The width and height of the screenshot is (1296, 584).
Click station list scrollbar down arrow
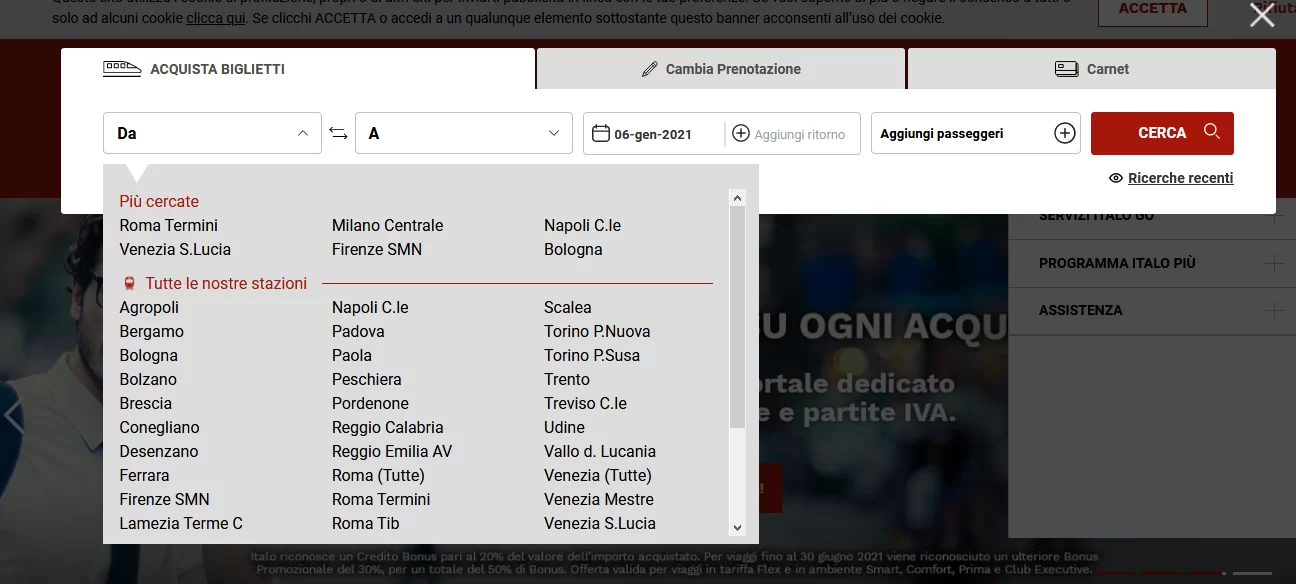738,527
